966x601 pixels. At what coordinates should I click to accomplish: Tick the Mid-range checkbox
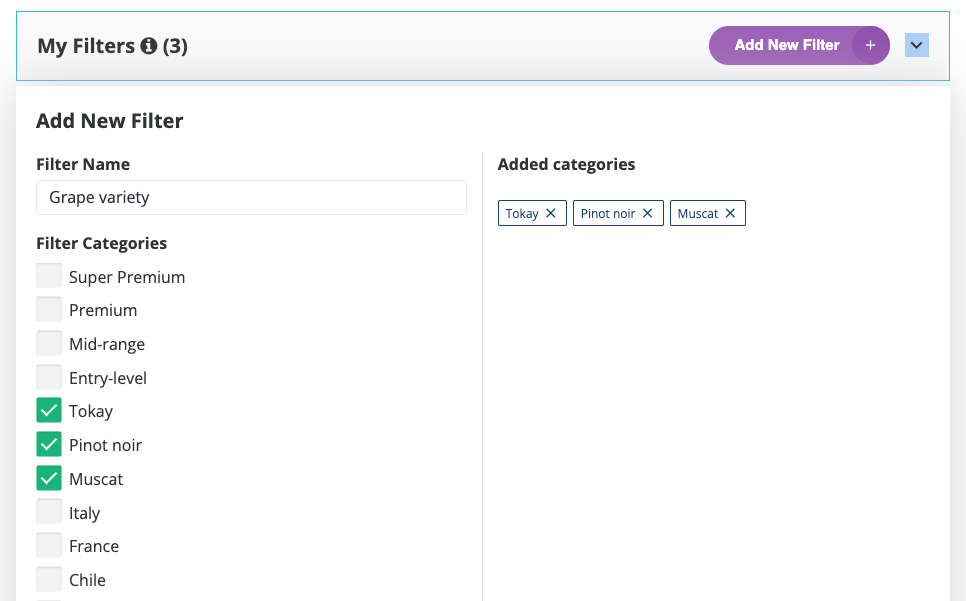point(49,343)
